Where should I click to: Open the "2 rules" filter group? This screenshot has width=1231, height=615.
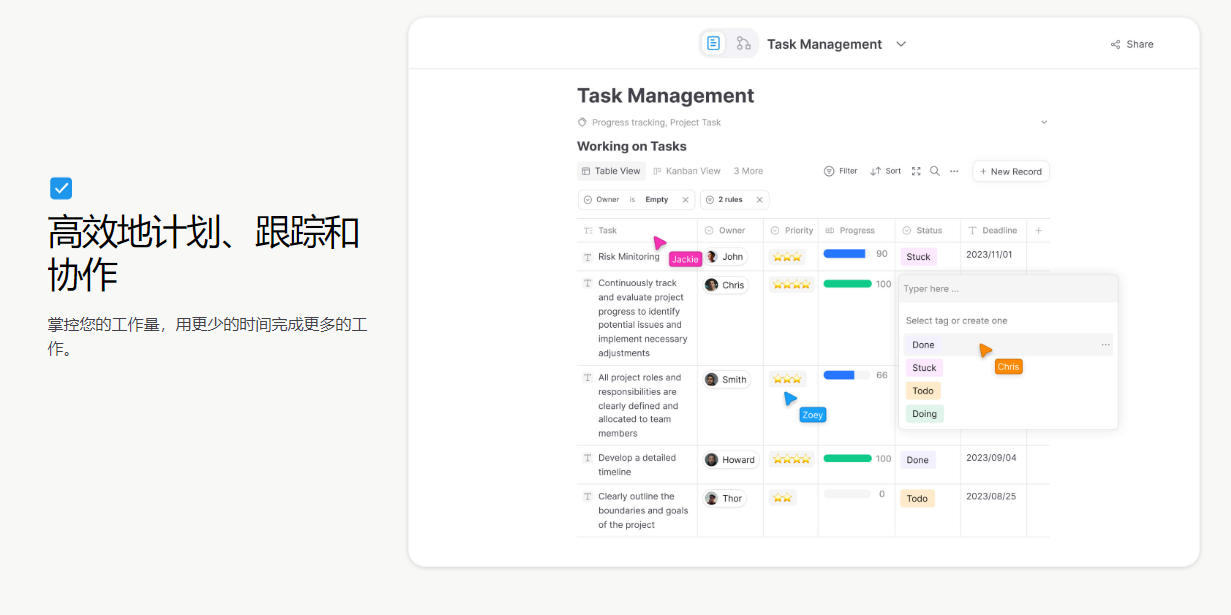tap(735, 200)
